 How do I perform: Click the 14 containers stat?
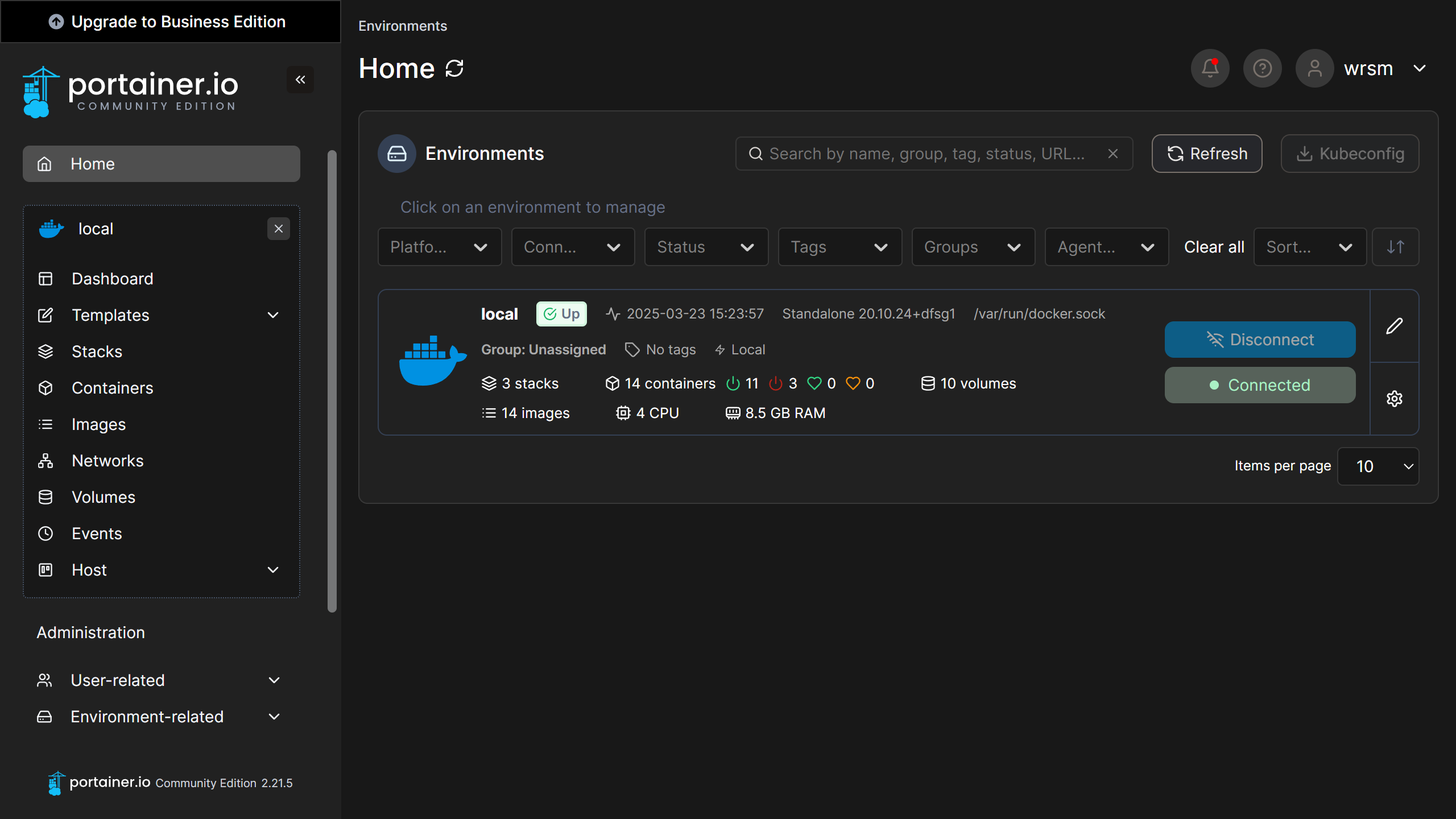tap(660, 383)
